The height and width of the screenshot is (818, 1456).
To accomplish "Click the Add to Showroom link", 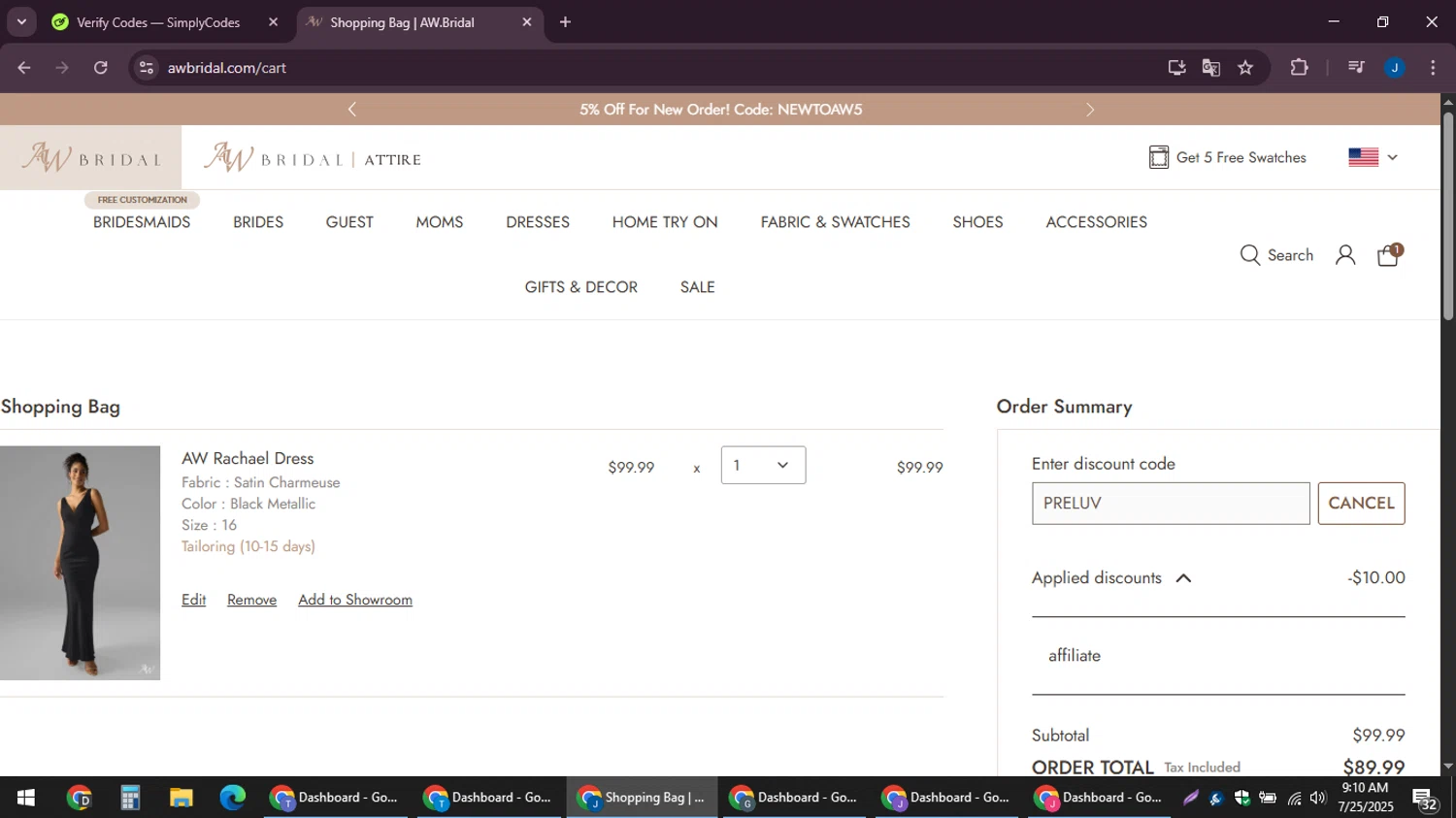I will click(355, 600).
